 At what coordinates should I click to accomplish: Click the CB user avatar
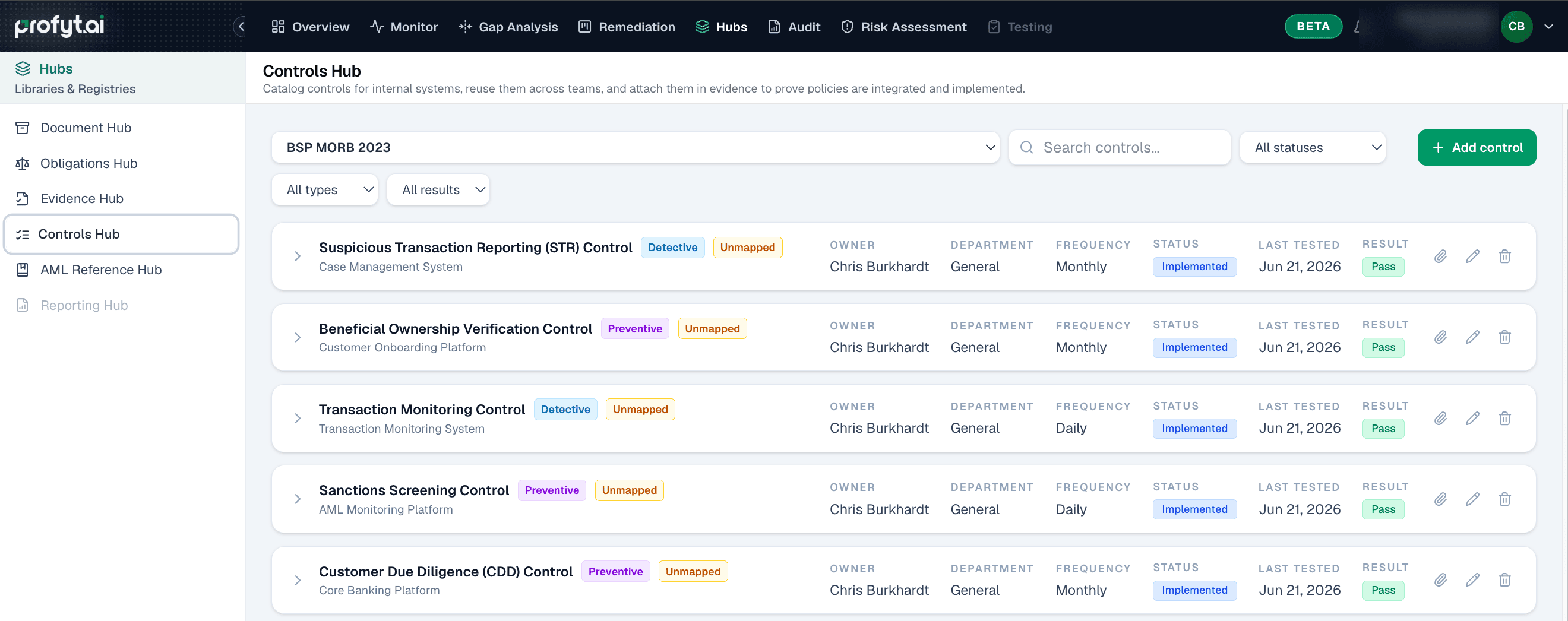(1516, 26)
